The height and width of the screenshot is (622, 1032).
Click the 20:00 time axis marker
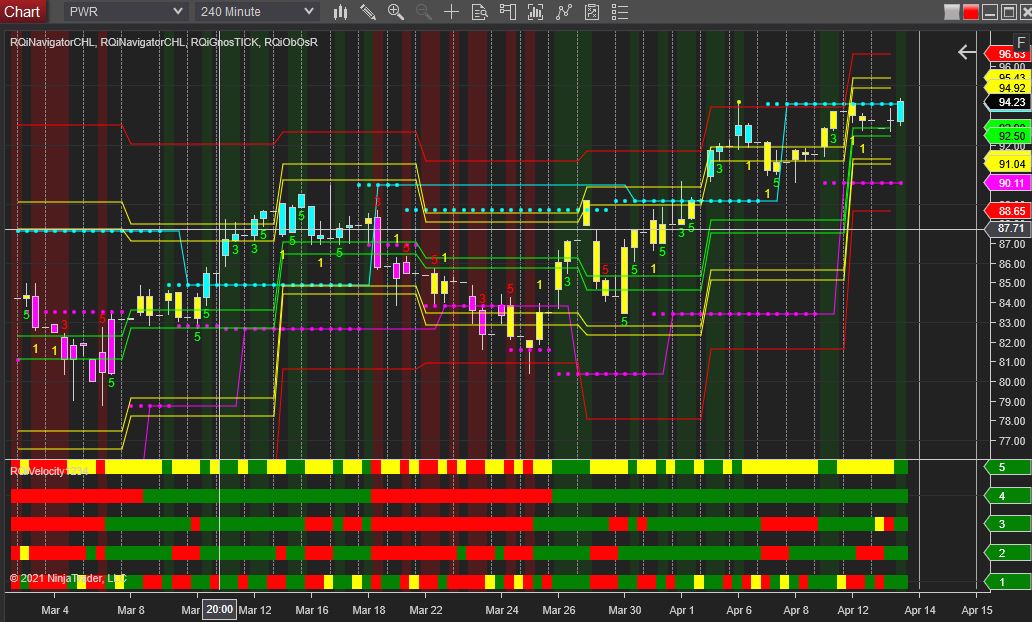219,609
